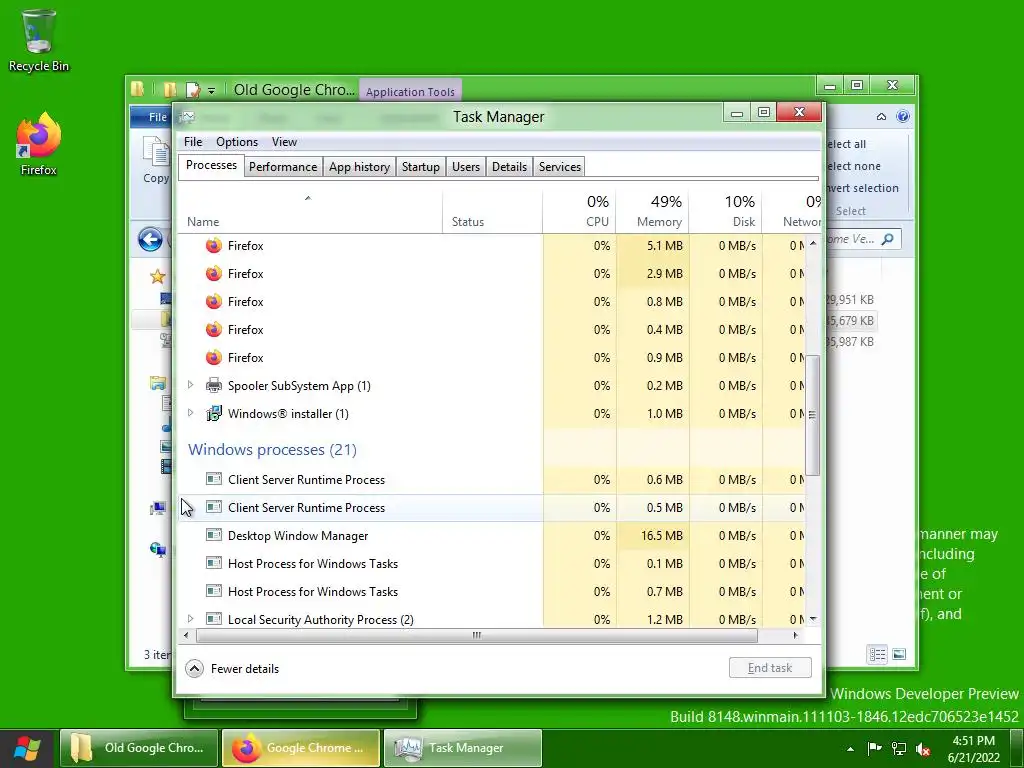Open the Options menu in Task Manager

click(x=237, y=142)
